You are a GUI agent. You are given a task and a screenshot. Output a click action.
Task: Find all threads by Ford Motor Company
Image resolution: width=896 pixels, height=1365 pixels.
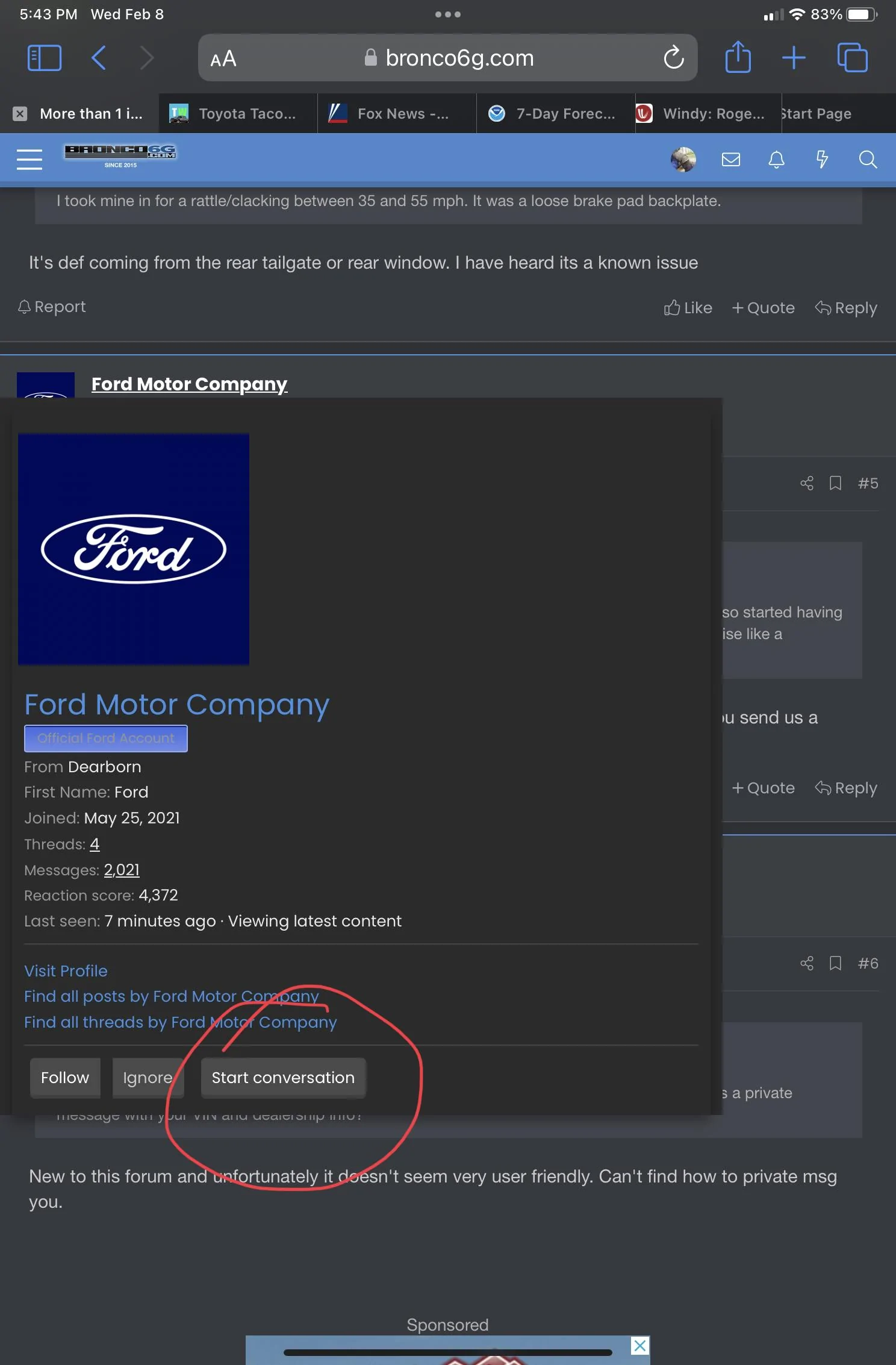coord(181,1022)
